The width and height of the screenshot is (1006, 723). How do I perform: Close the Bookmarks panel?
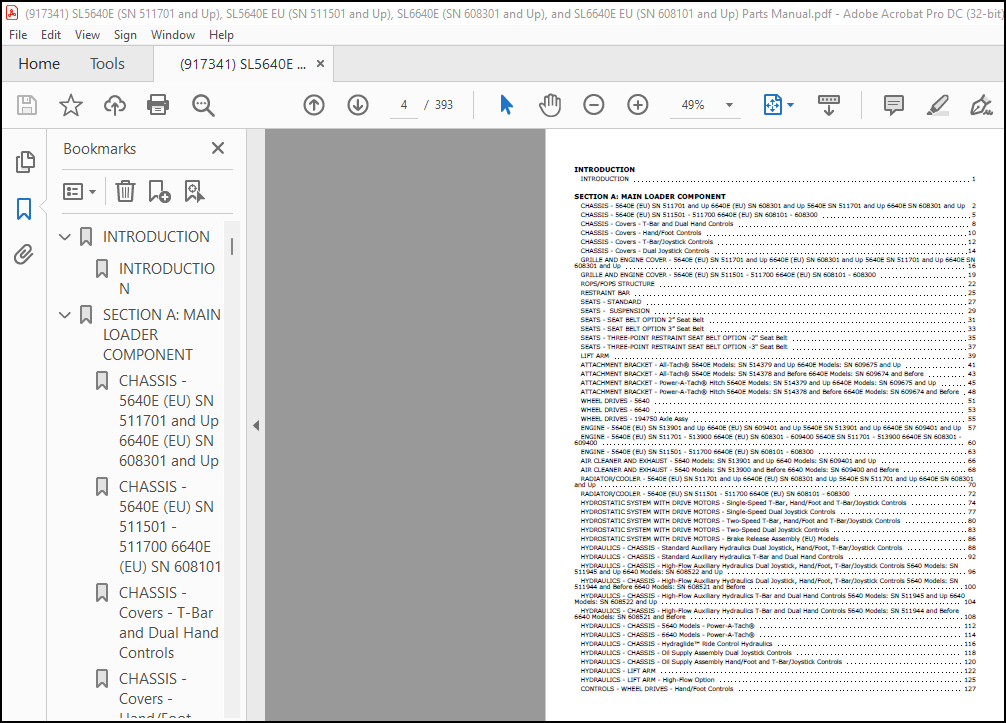coord(218,148)
